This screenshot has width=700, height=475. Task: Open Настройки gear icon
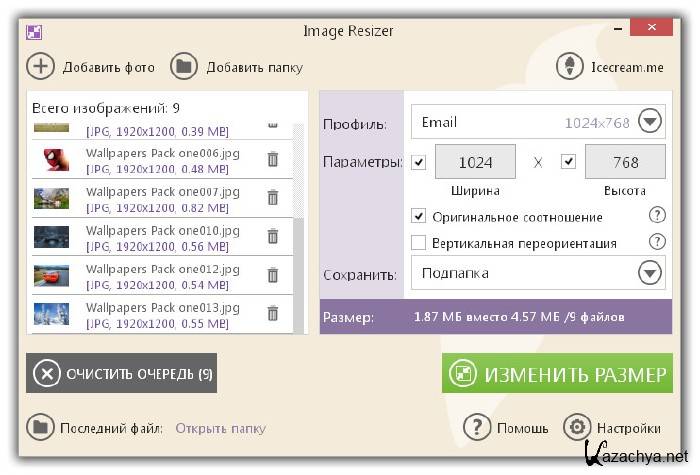(x=577, y=428)
